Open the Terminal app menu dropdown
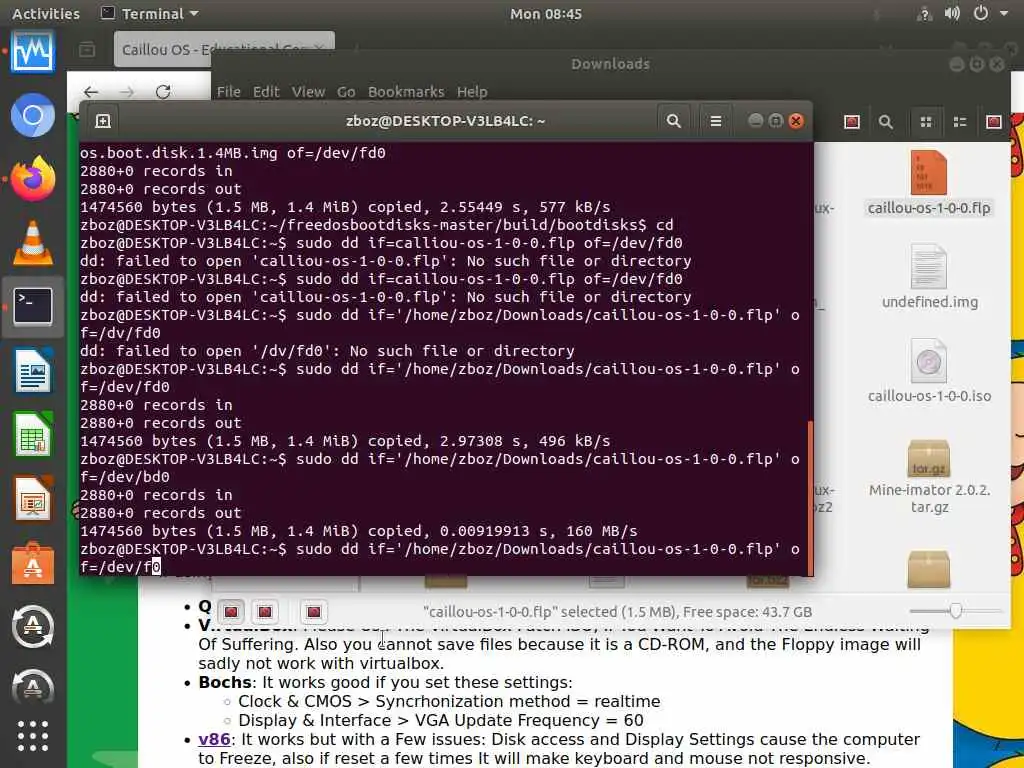1024x768 pixels. (x=150, y=13)
